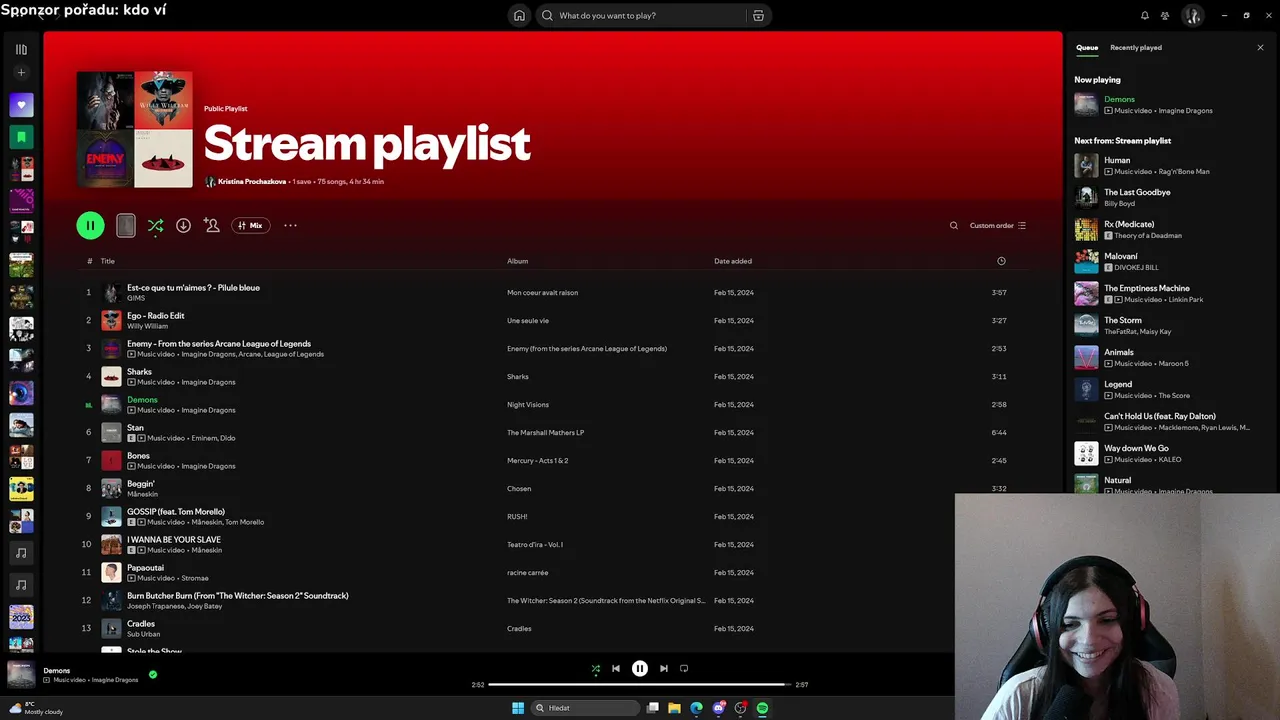1280x720 pixels.
Task: Click the Browse icon inside search bar
Action: tap(758, 15)
